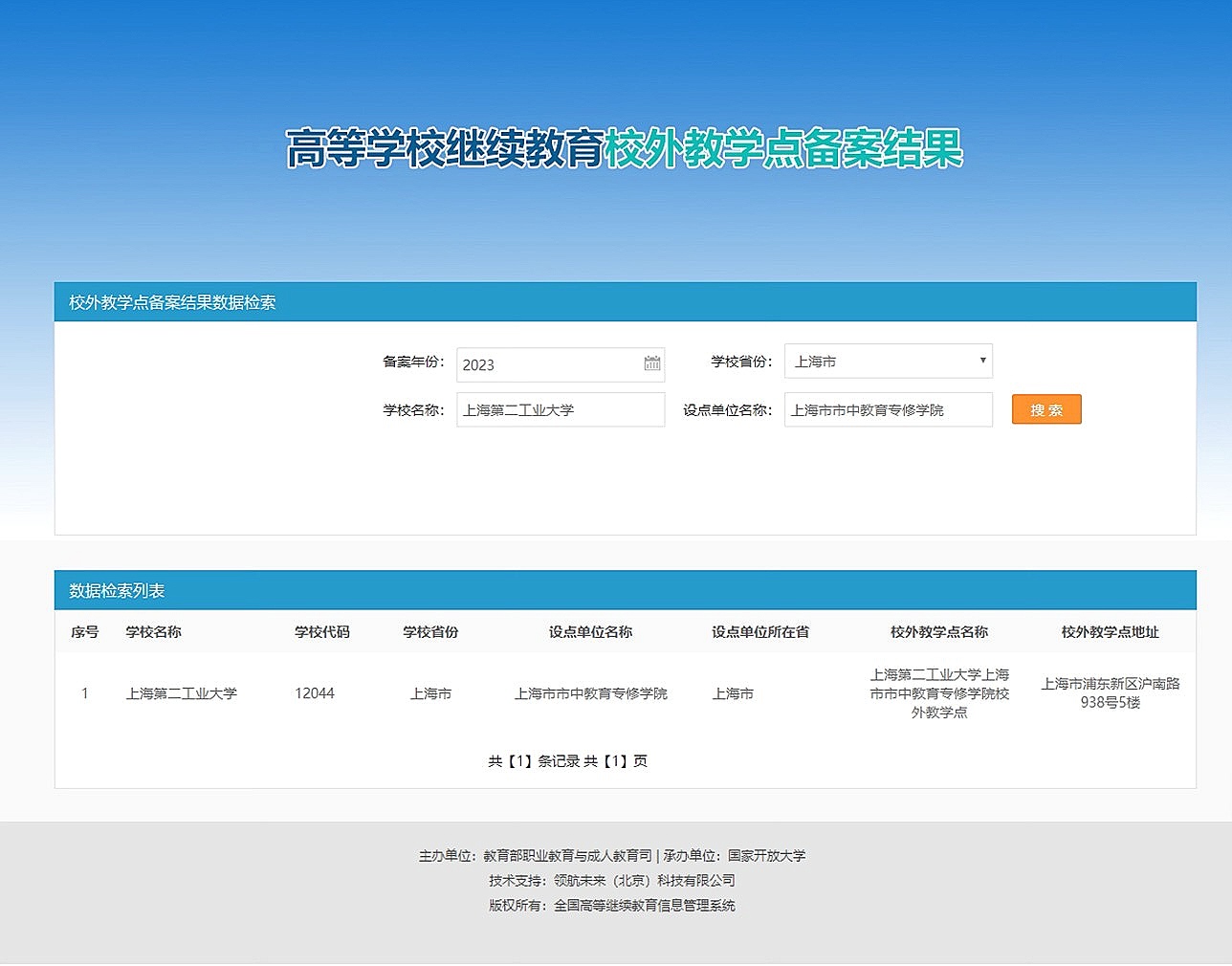Select the 上海市 cell under 设点单位所在省
The width and height of the screenshot is (1232, 966).
point(733,693)
